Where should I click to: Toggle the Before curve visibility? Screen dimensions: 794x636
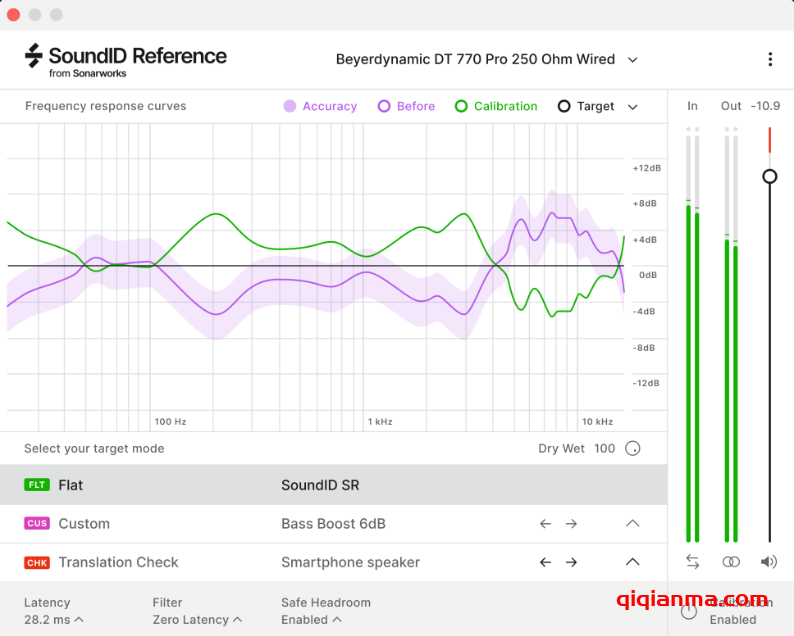406,106
